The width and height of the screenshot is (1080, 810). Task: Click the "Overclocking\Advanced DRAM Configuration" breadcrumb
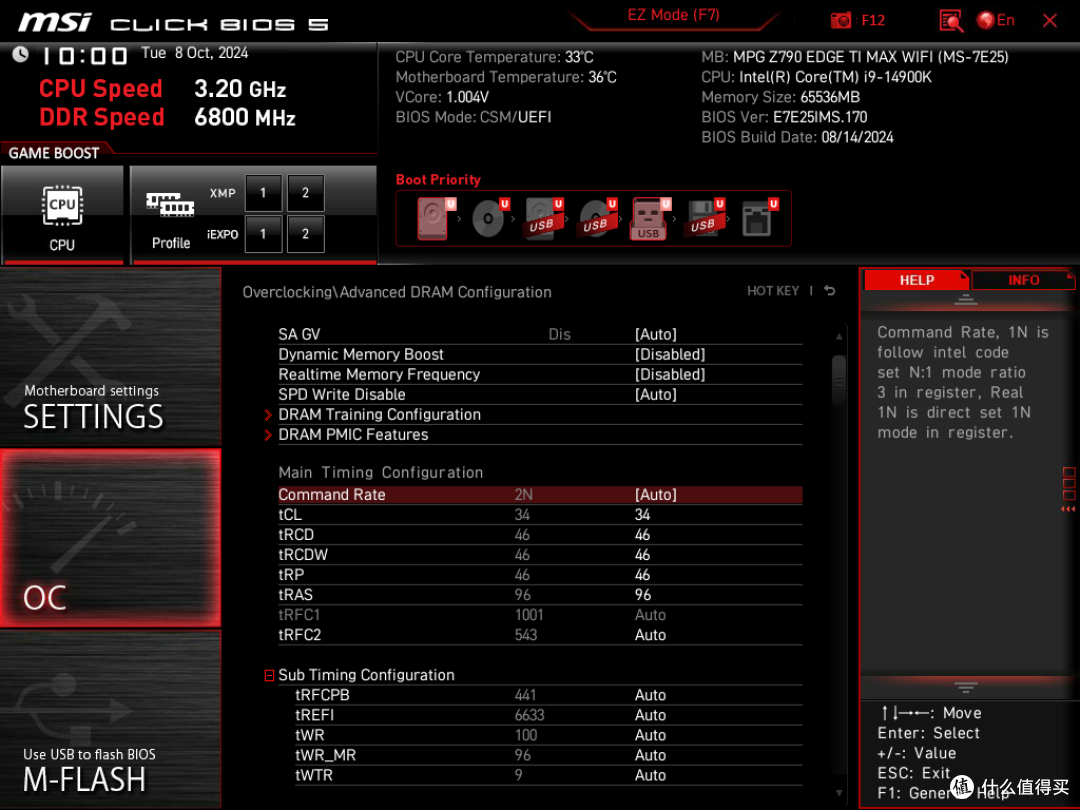pos(397,292)
